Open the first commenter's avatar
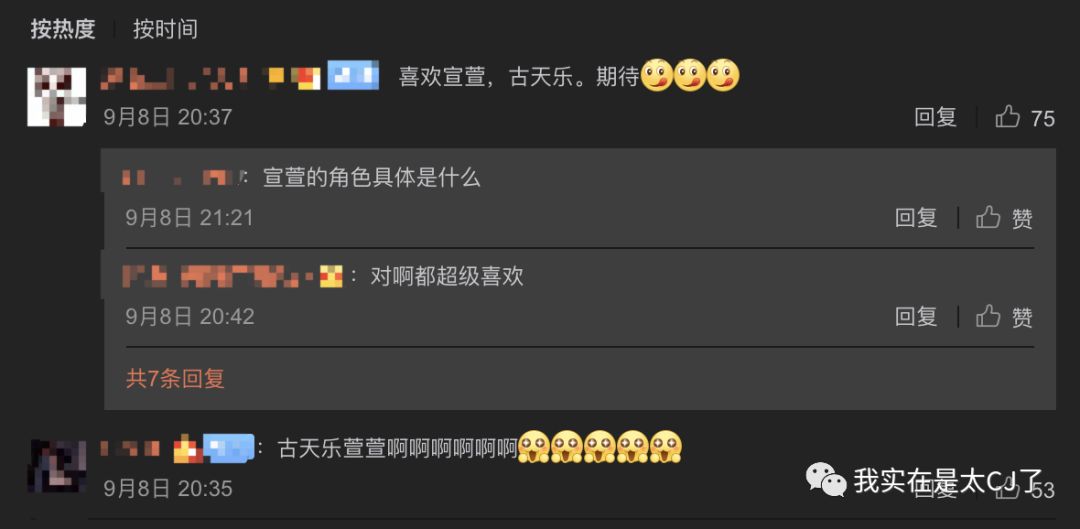The width and height of the screenshot is (1080, 529). point(56,96)
